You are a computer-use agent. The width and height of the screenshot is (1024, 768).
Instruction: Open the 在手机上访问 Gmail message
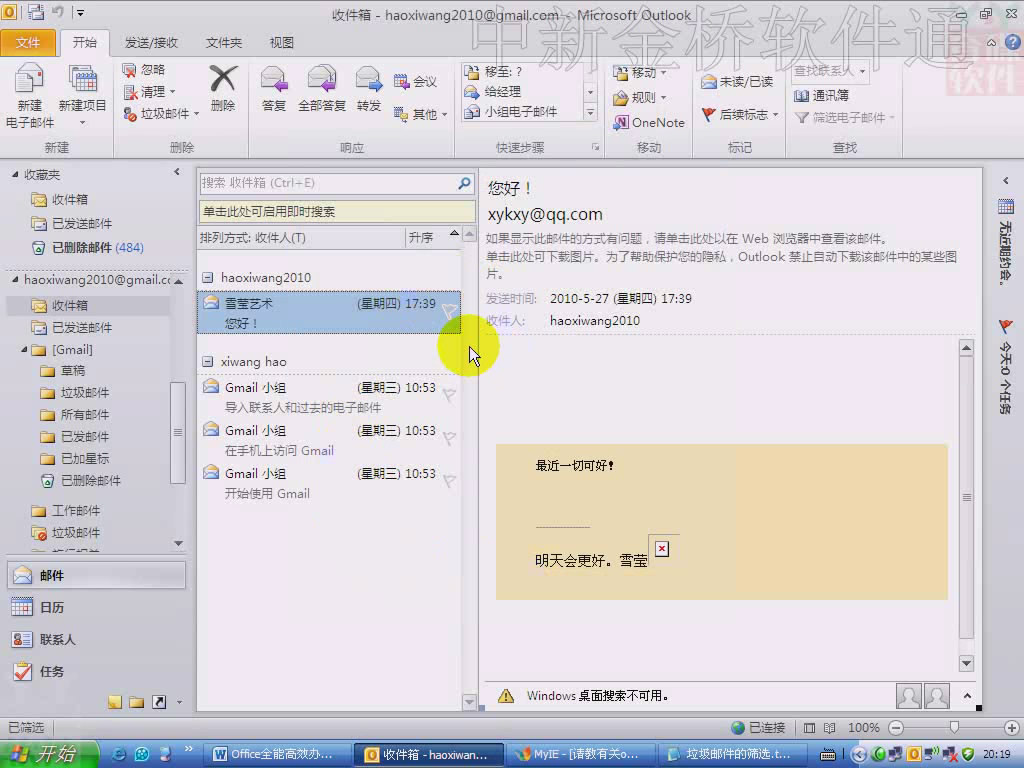pos(329,440)
